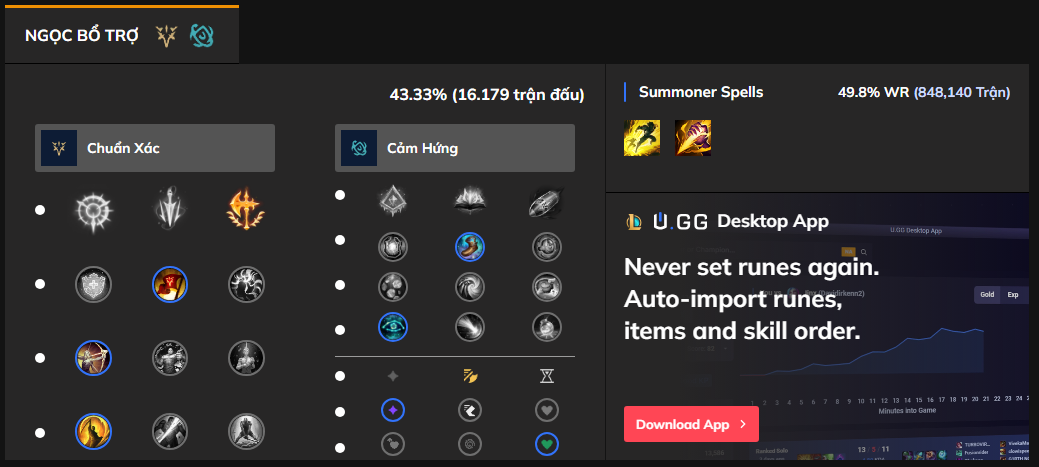Click the Unsealed Spellbook keystone icon
1039x467 pixels.
click(x=470, y=202)
